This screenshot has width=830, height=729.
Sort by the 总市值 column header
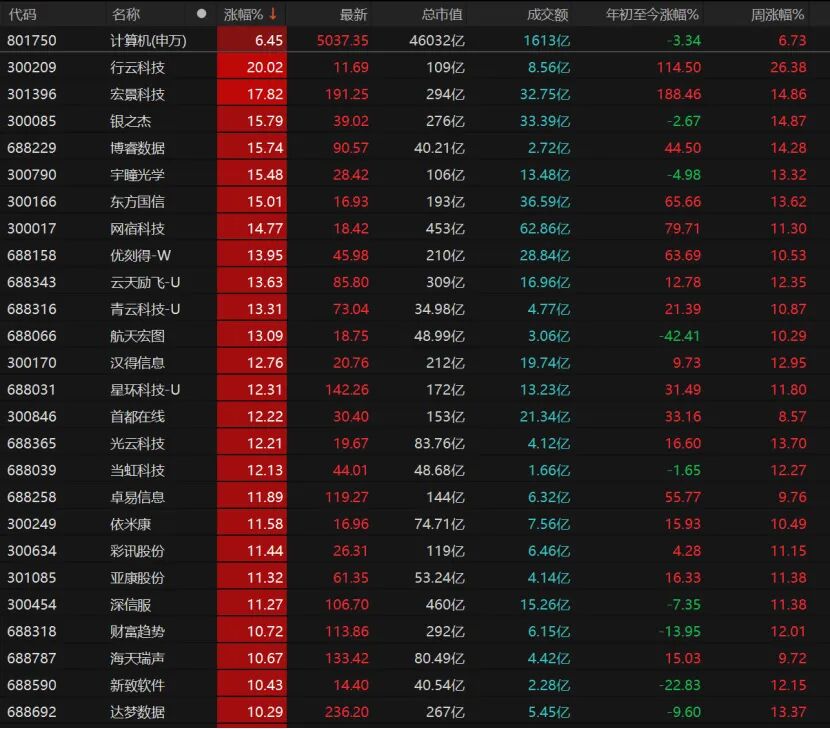(442, 14)
